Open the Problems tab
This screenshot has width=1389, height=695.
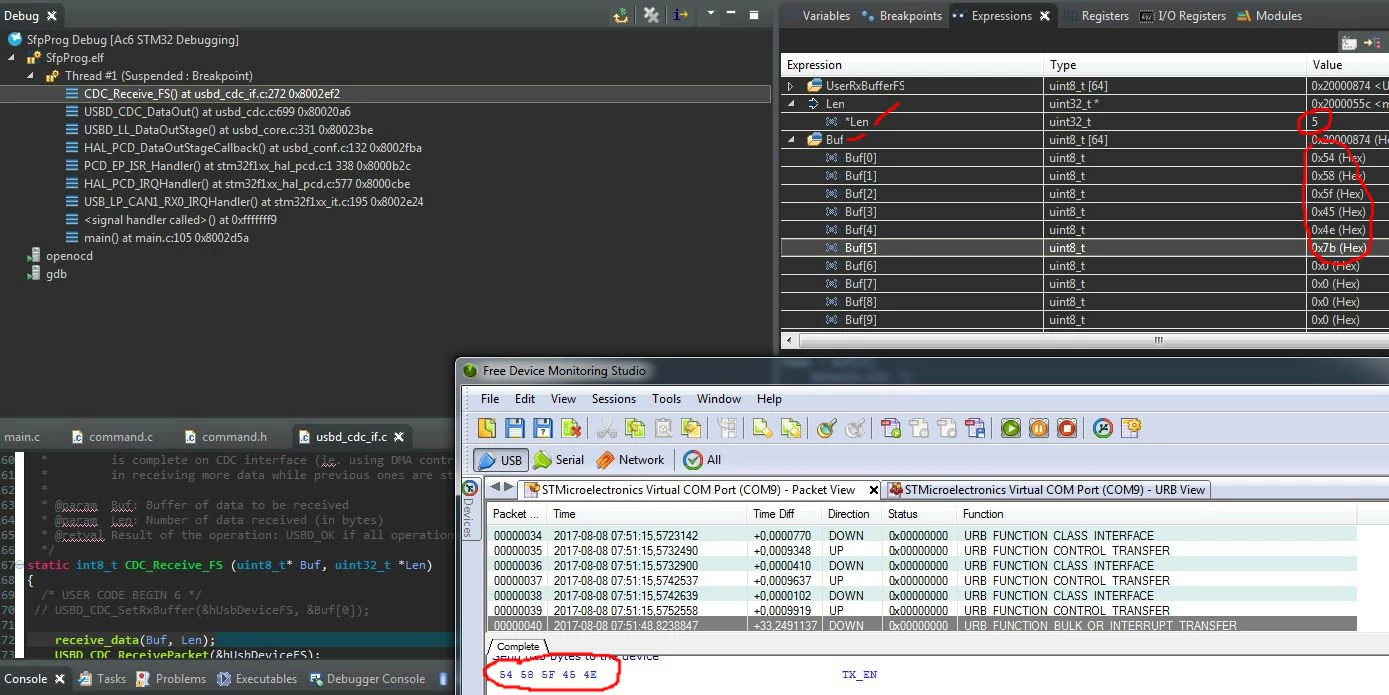[170, 679]
